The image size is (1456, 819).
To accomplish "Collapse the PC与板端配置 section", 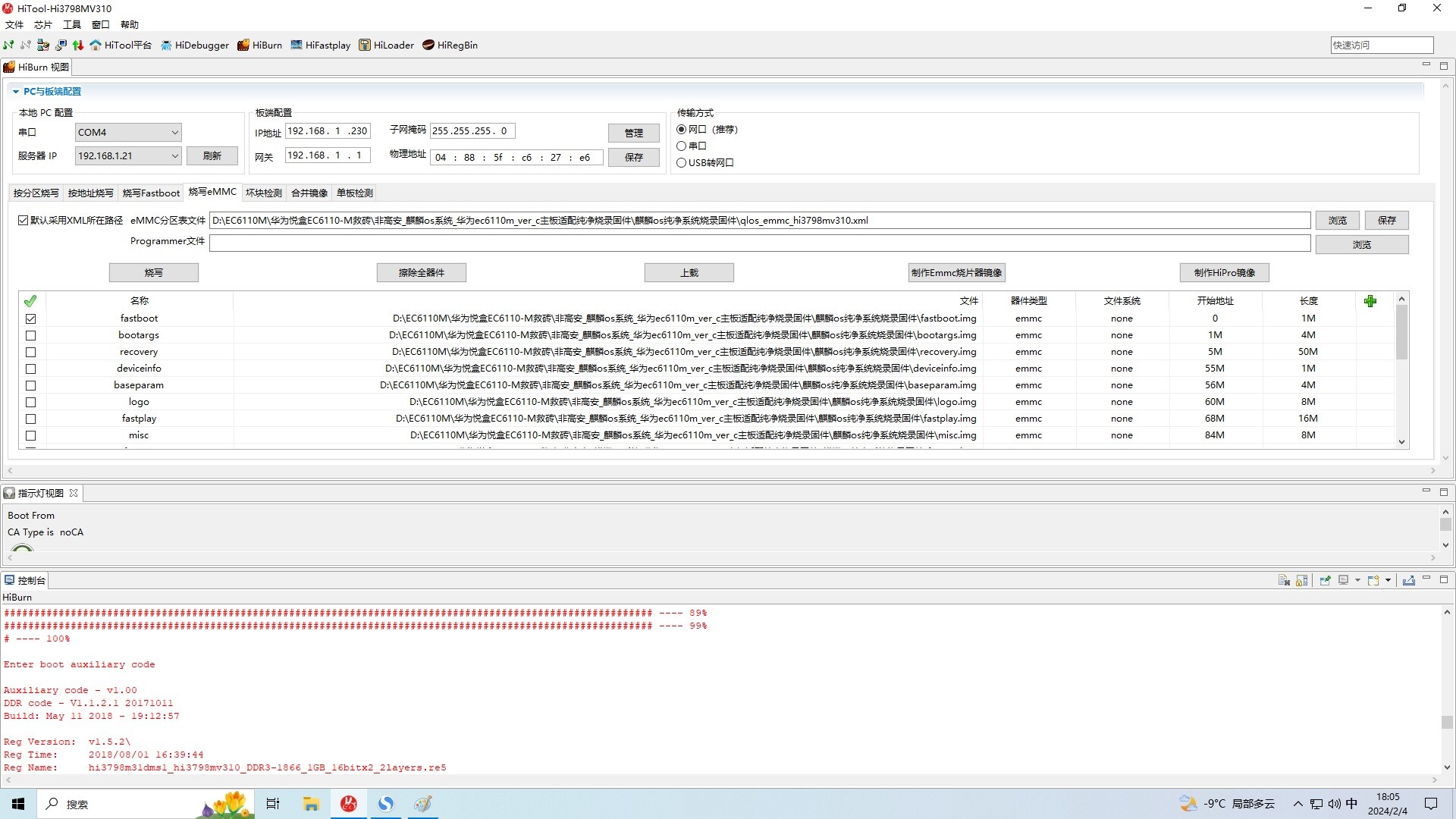I will [16, 92].
